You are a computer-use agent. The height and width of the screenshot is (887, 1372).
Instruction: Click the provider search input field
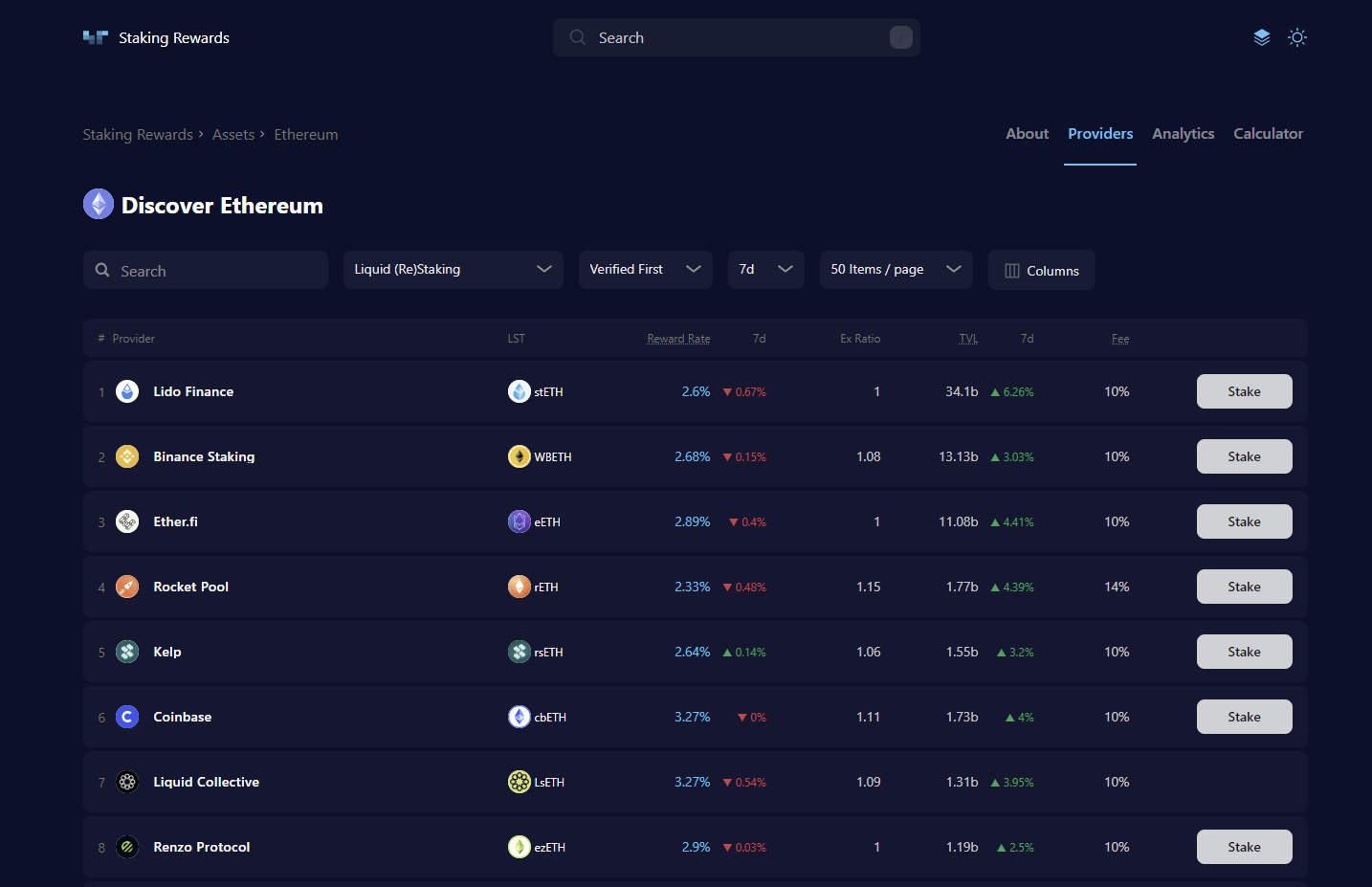click(205, 270)
